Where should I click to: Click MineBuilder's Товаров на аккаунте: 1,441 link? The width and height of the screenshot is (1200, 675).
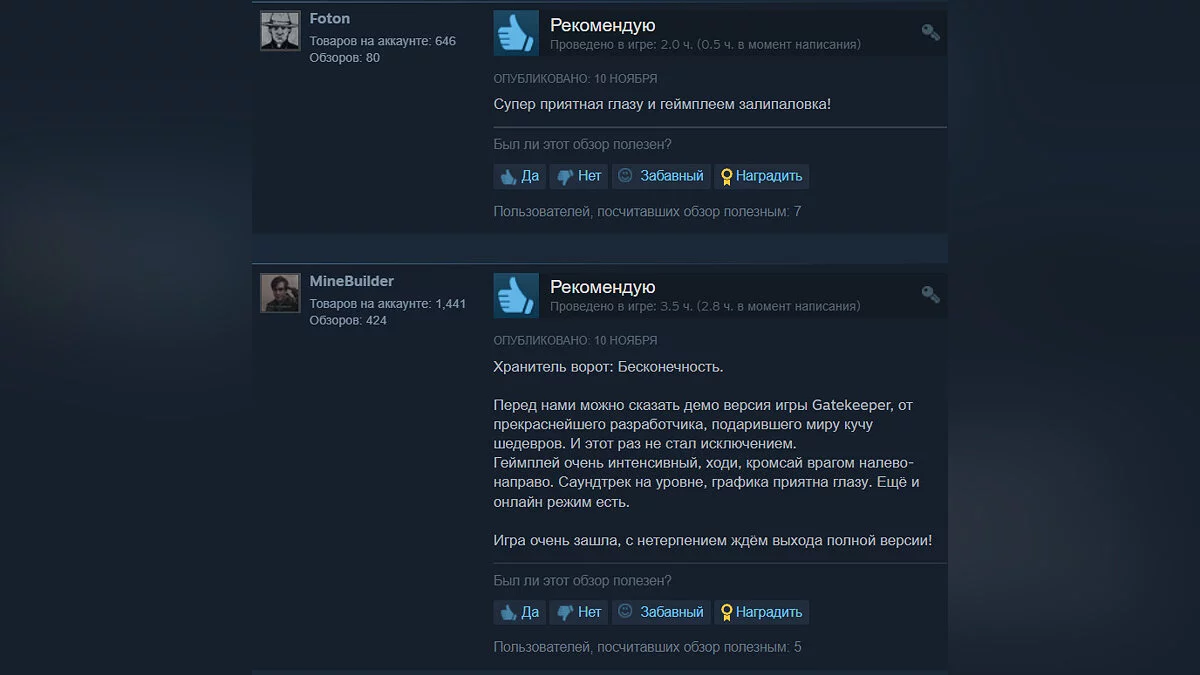[388, 304]
